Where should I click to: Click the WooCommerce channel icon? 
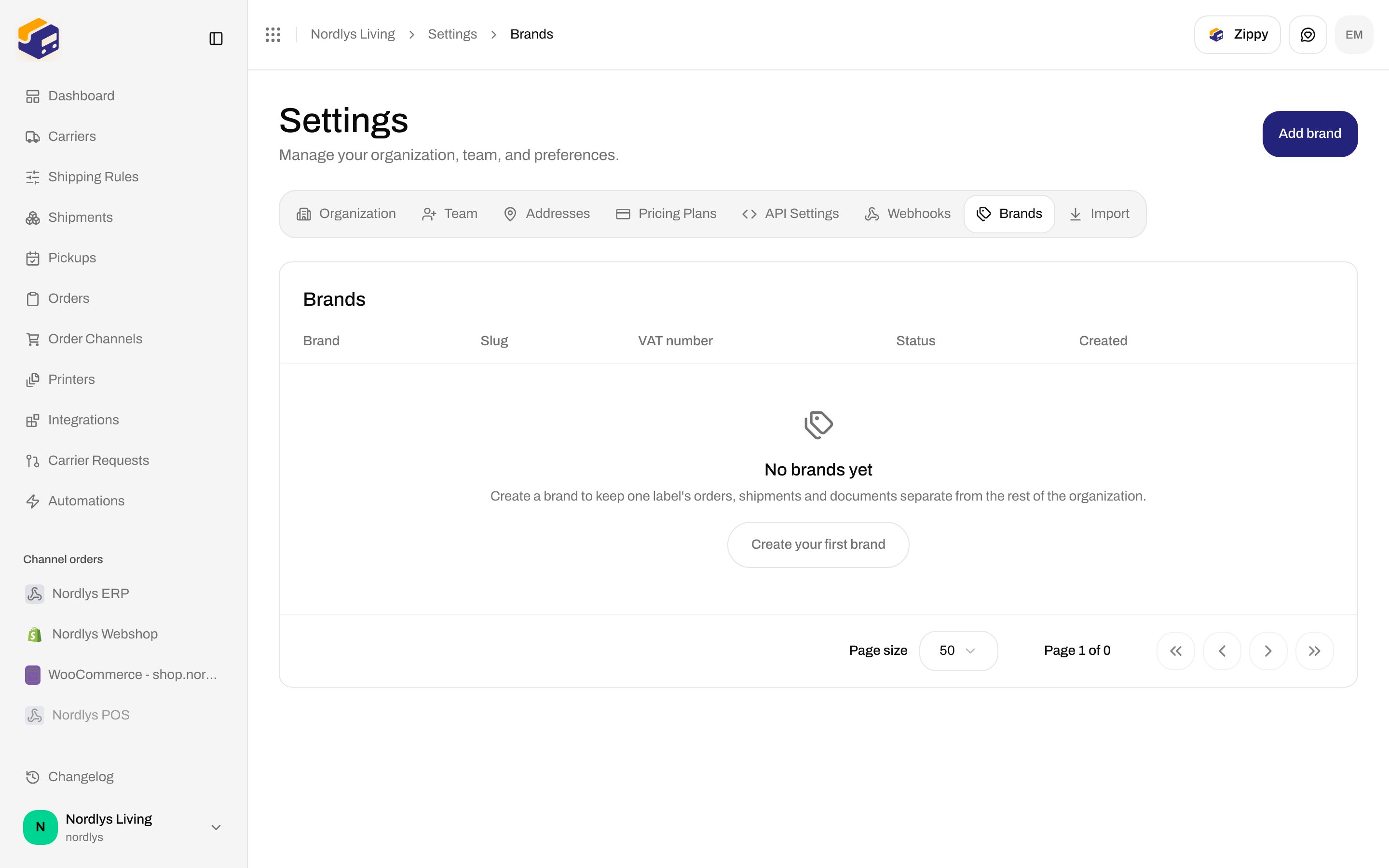tap(33, 675)
